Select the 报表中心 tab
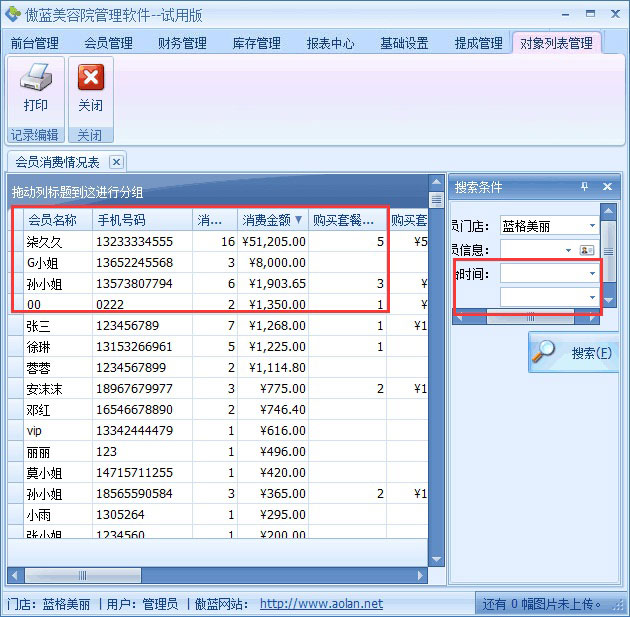The width and height of the screenshot is (630, 617). (330, 43)
